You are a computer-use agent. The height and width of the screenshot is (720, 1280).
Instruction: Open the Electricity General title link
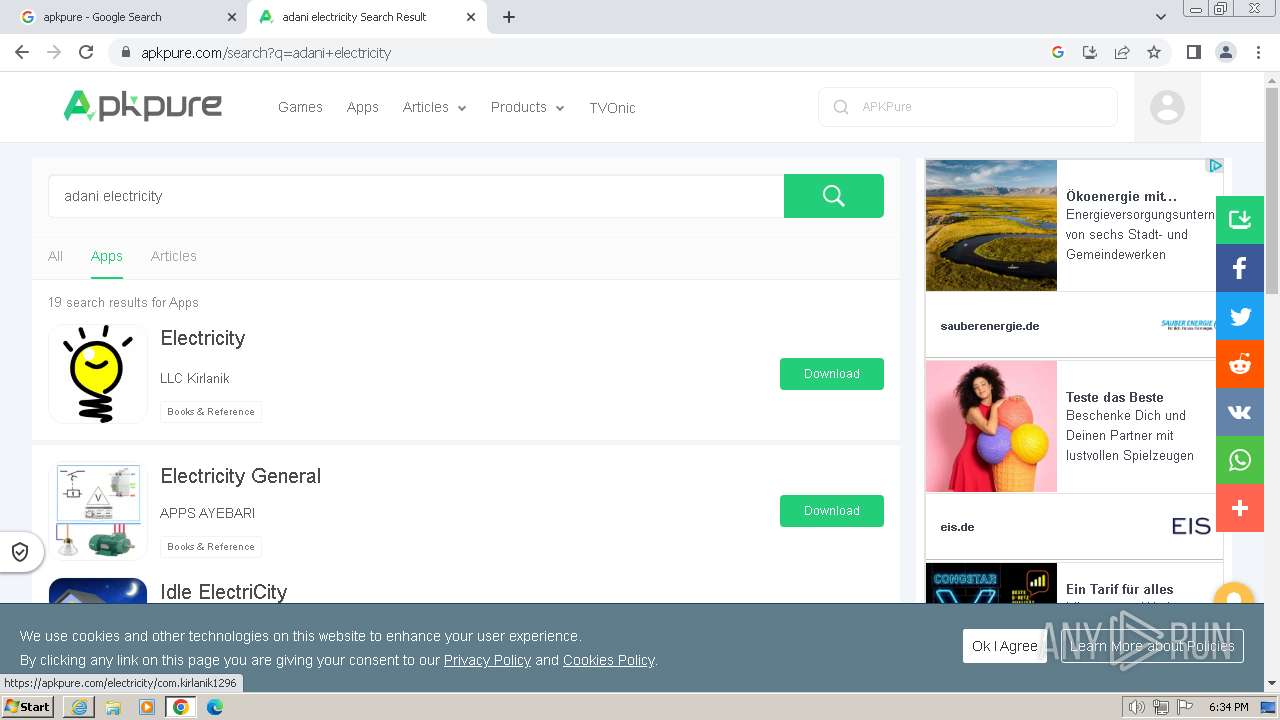point(241,476)
